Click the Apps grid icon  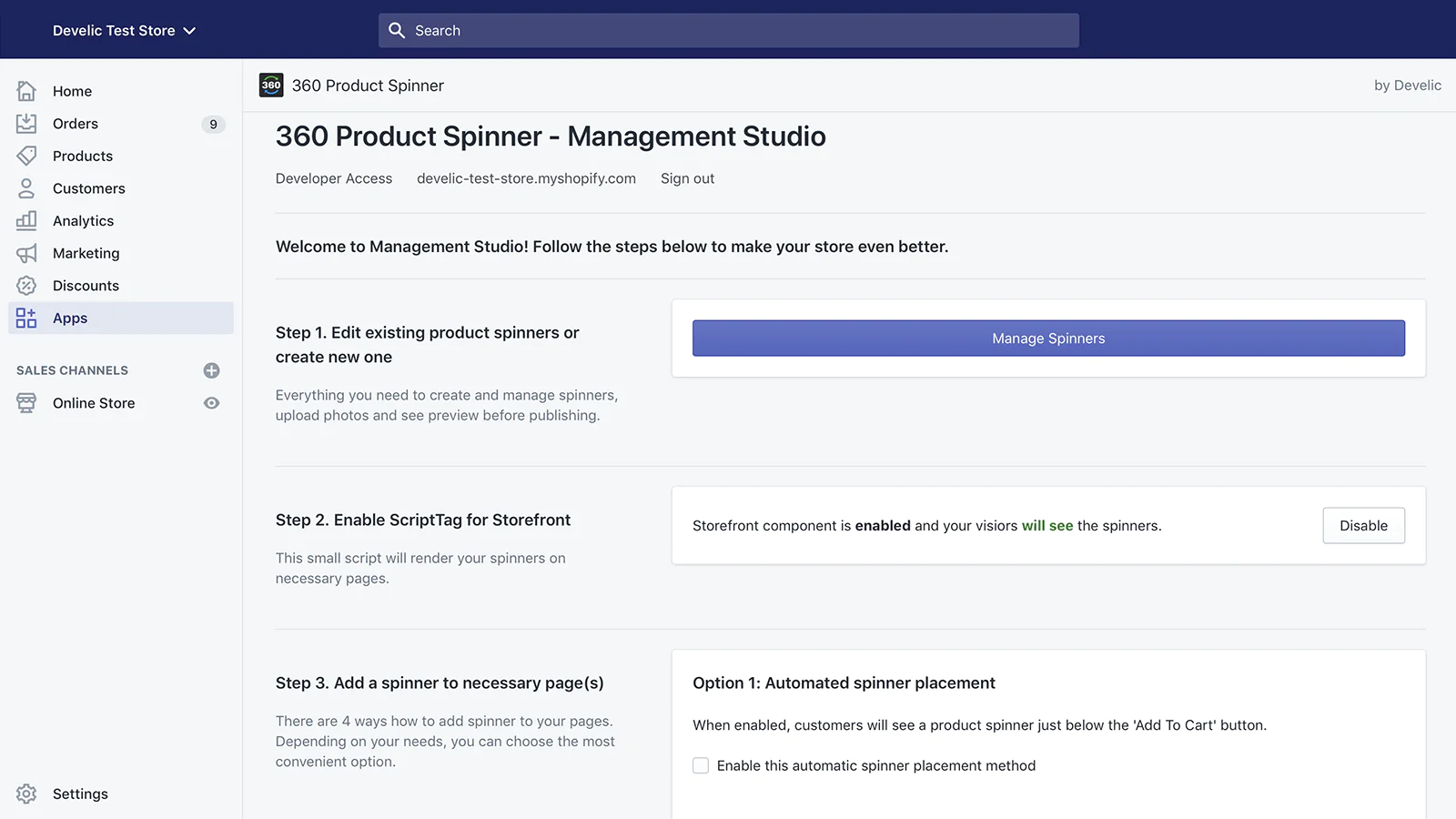(26, 318)
